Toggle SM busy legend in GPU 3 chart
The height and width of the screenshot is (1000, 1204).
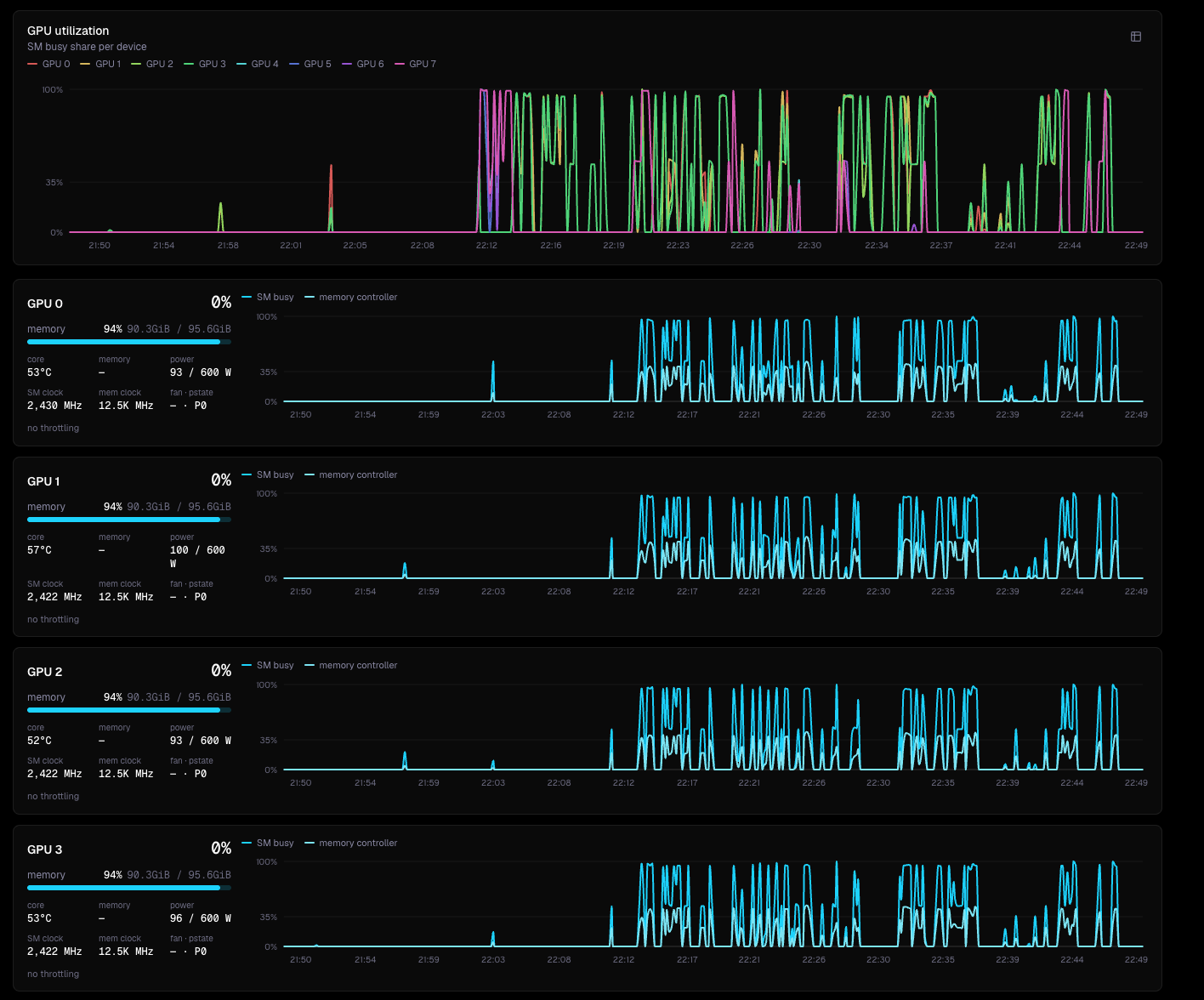268,843
